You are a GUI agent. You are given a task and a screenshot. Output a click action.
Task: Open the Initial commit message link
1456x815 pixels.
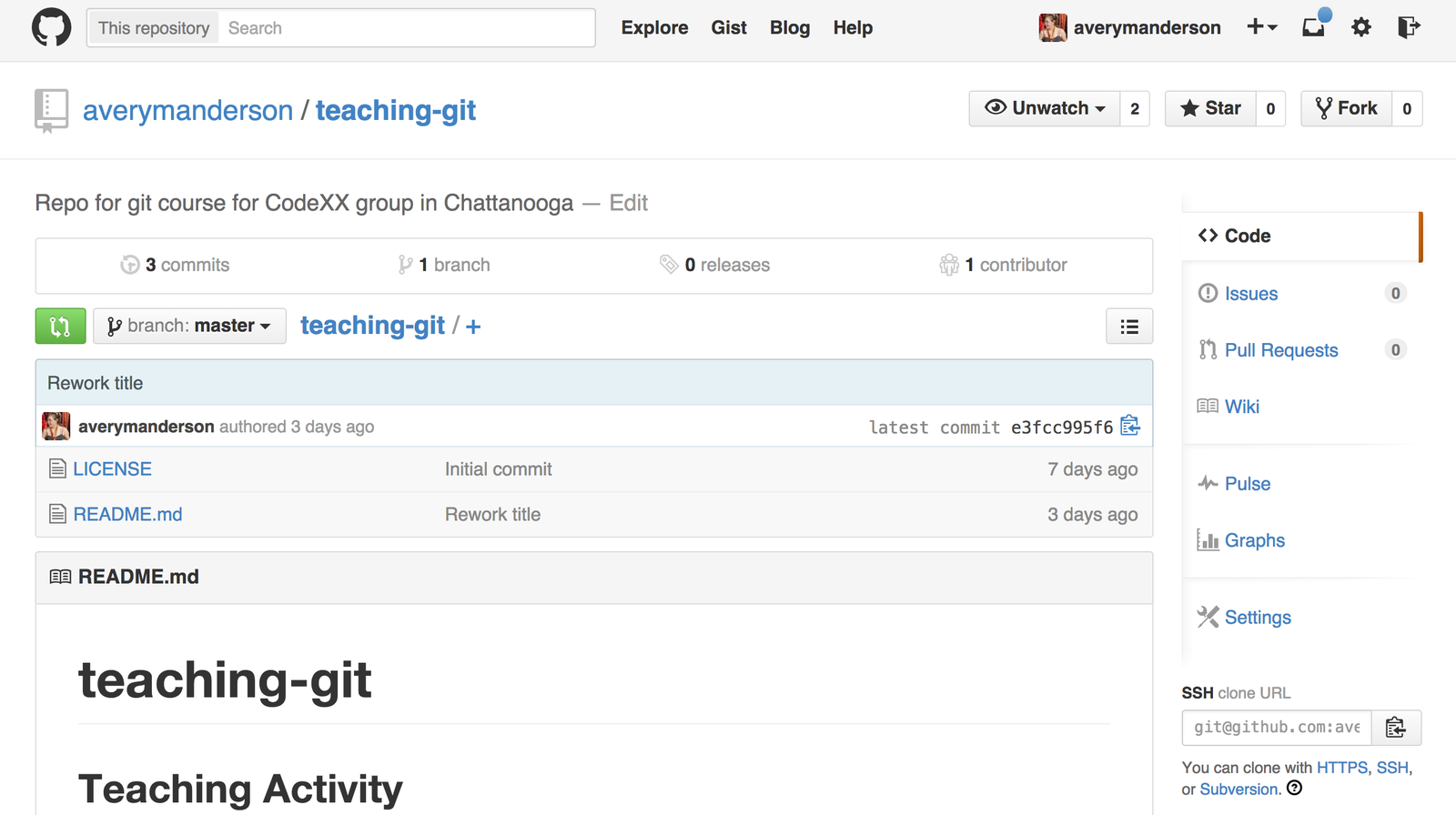tap(498, 468)
